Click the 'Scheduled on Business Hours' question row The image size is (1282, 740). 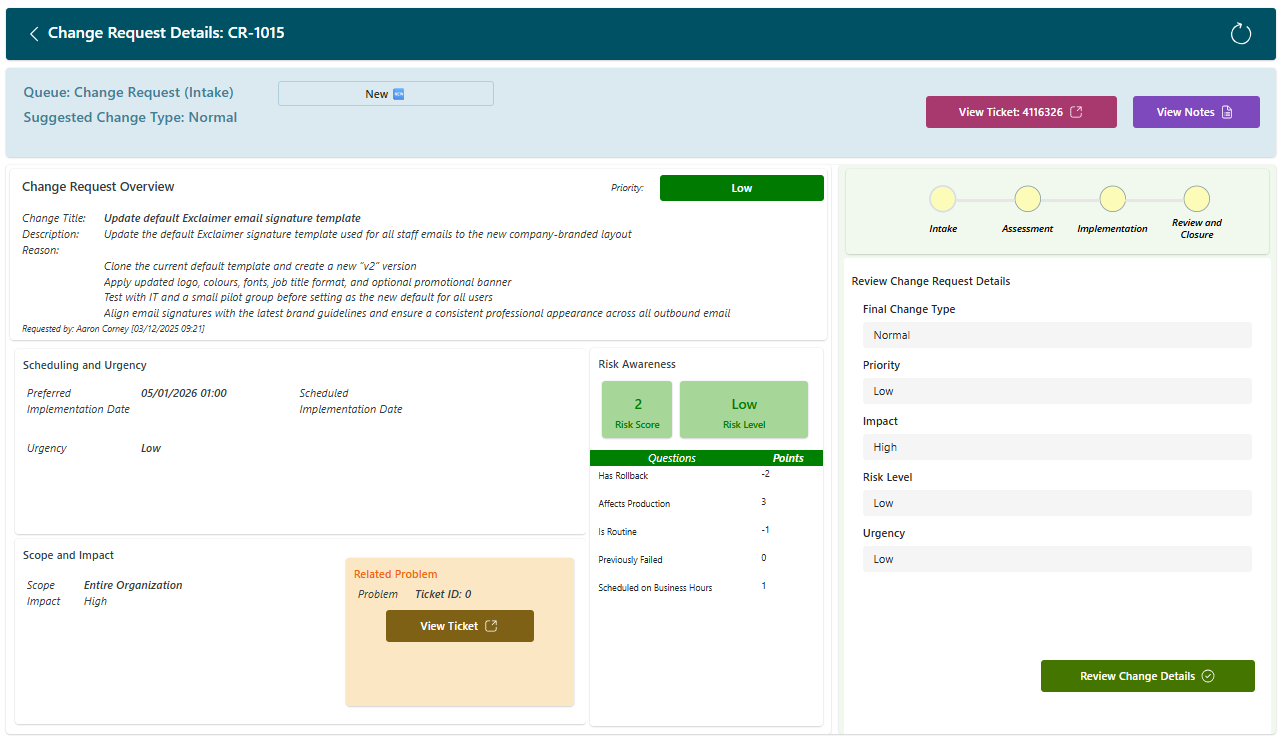(706, 587)
